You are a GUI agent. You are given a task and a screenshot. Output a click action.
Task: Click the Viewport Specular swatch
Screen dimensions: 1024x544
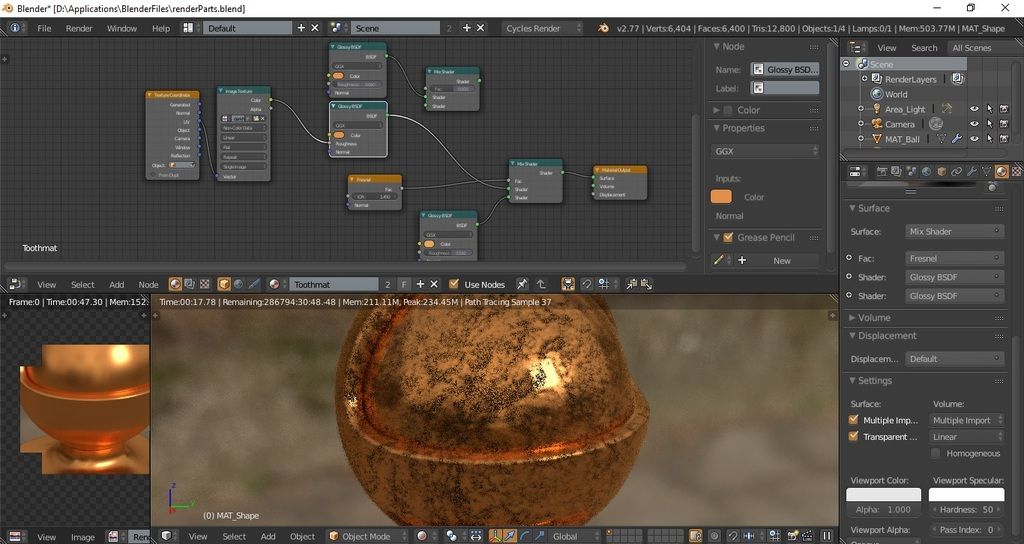967,495
